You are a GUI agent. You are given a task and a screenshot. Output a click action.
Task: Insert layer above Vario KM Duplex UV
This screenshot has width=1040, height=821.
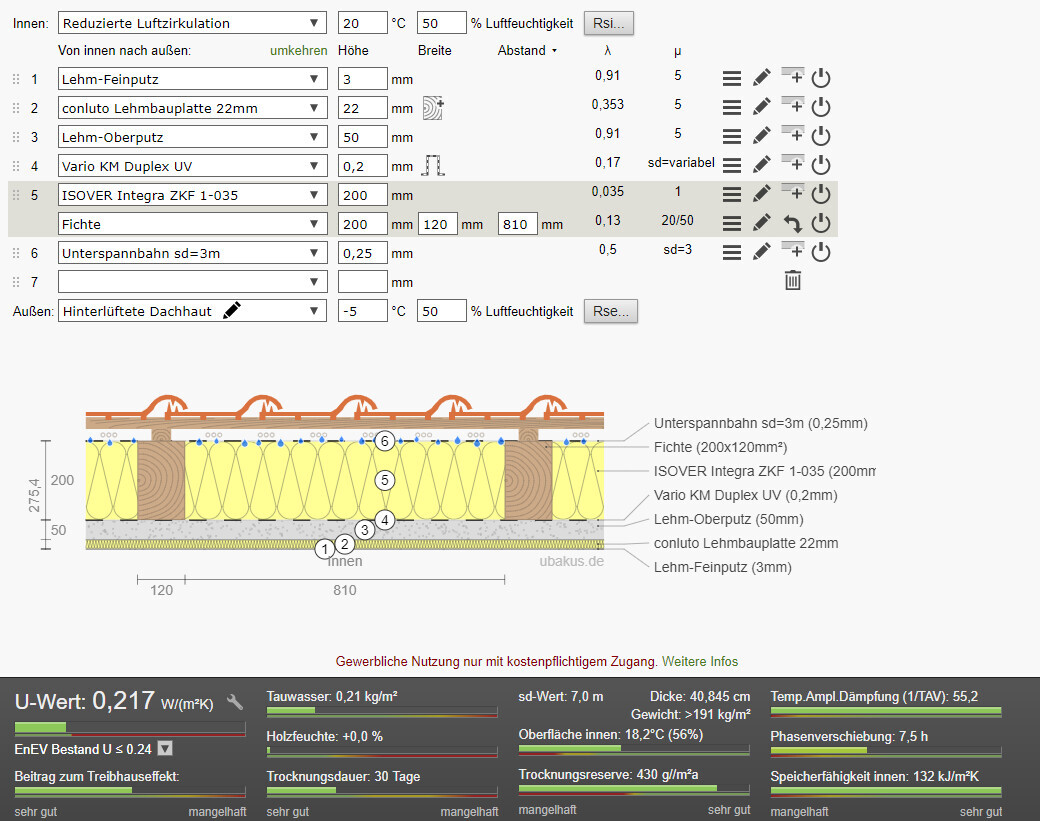pyautogui.click(x=792, y=164)
